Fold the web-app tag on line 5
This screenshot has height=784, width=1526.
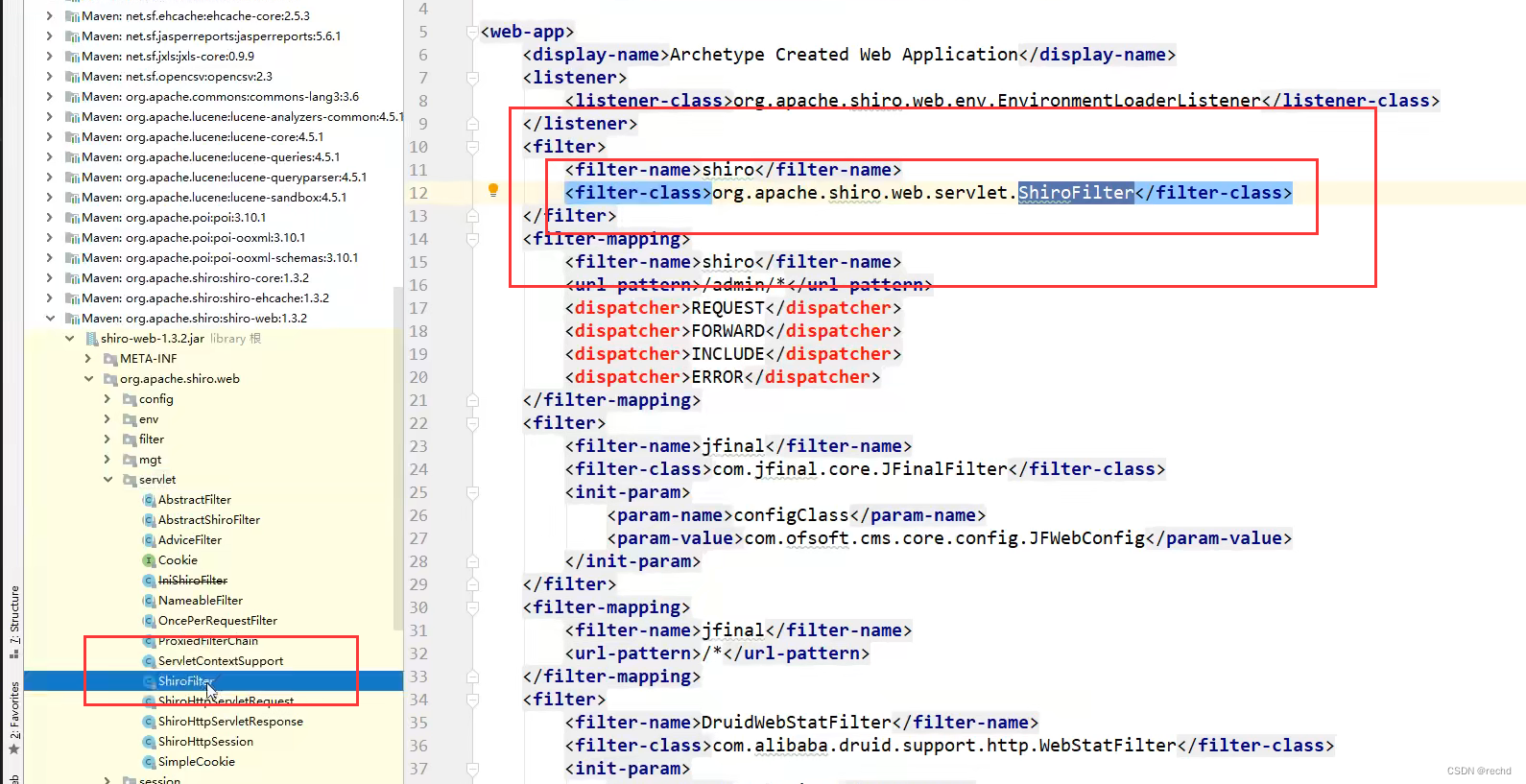tap(472, 32)
